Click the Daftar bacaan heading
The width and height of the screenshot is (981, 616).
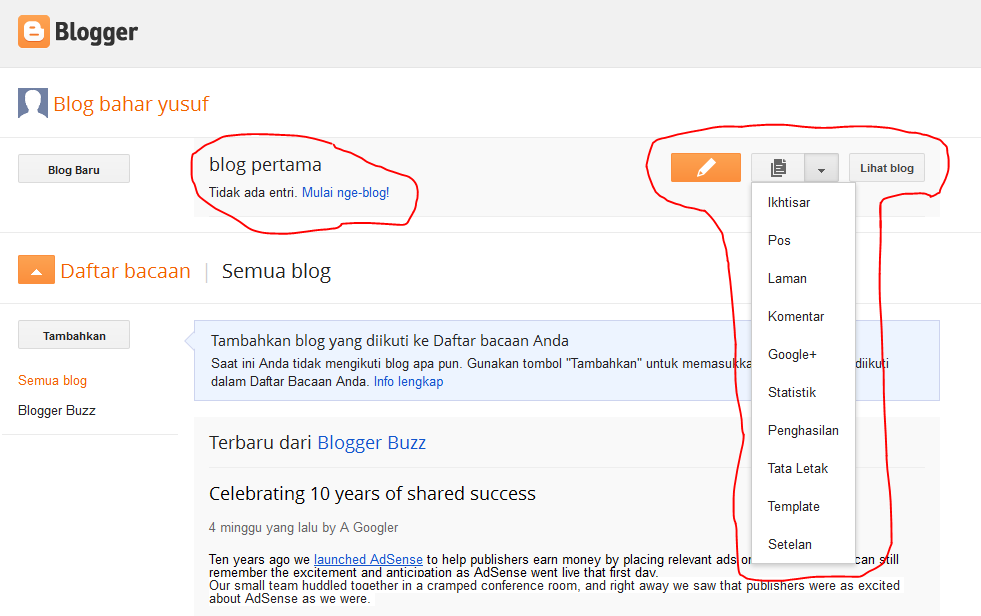125,271
